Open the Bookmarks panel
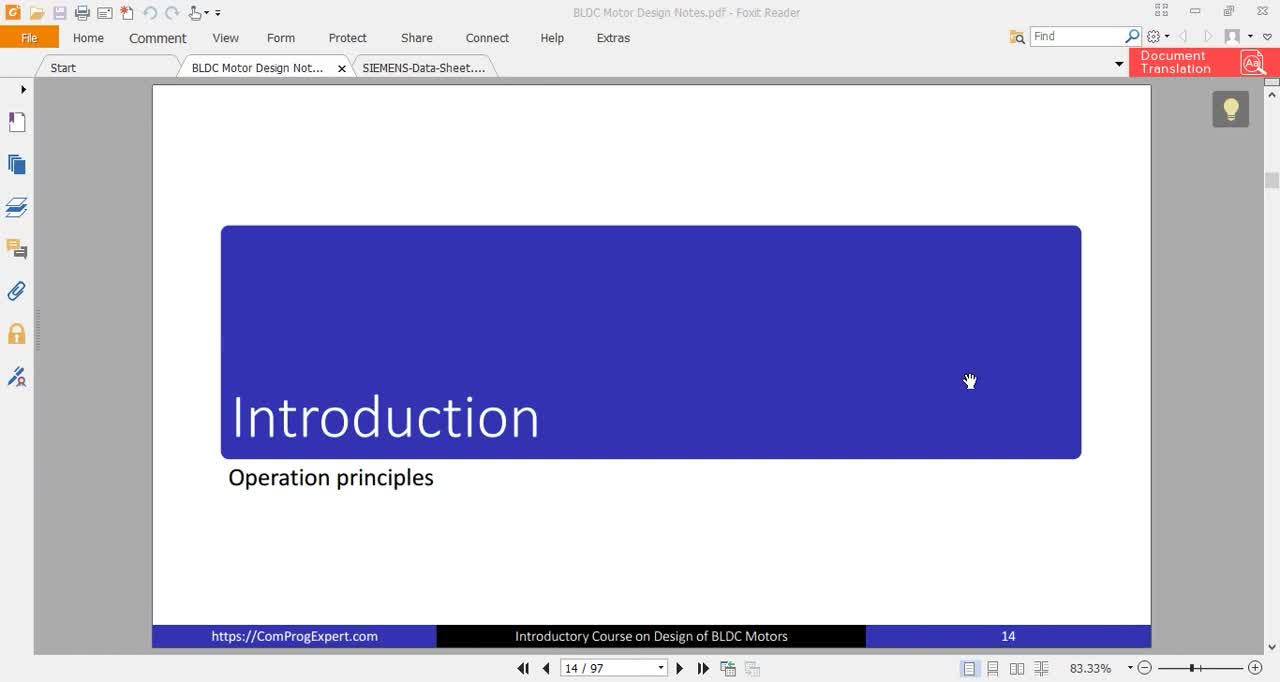Viewport: 1280px width, 682px height. point(17,122)
